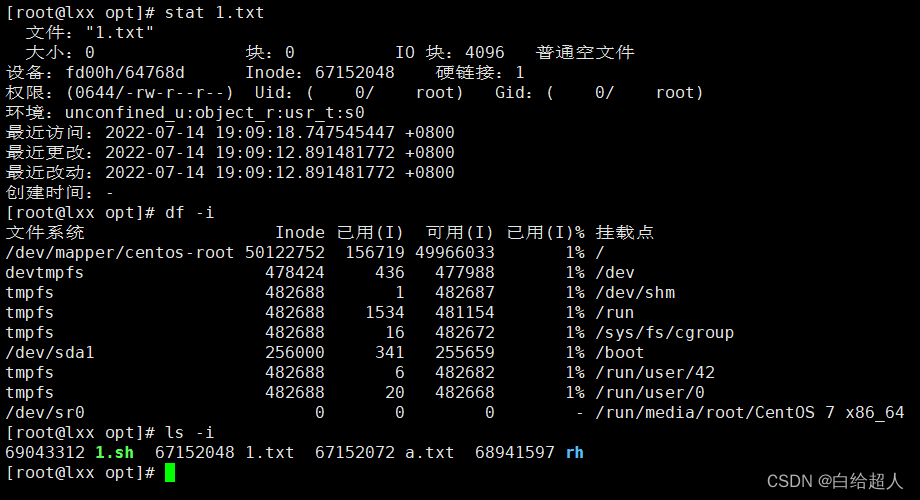
Task: Click the text '普通空文件'
Action: pos(585,52)
